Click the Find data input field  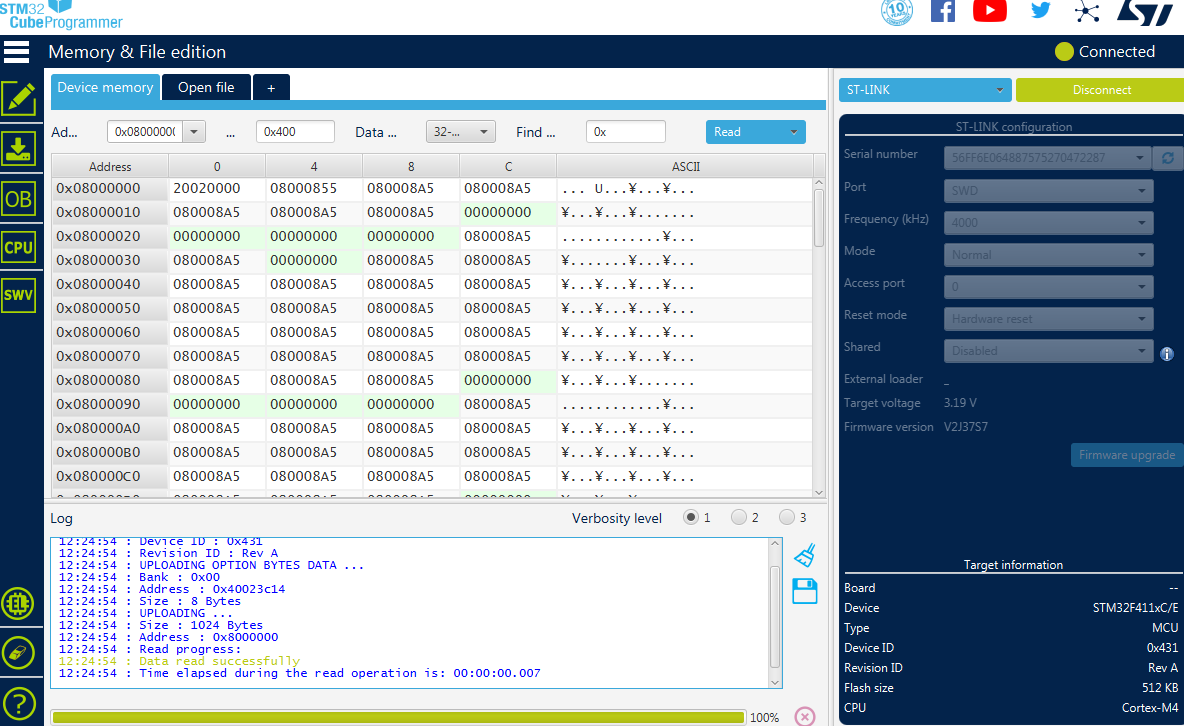tap(625, 131)
